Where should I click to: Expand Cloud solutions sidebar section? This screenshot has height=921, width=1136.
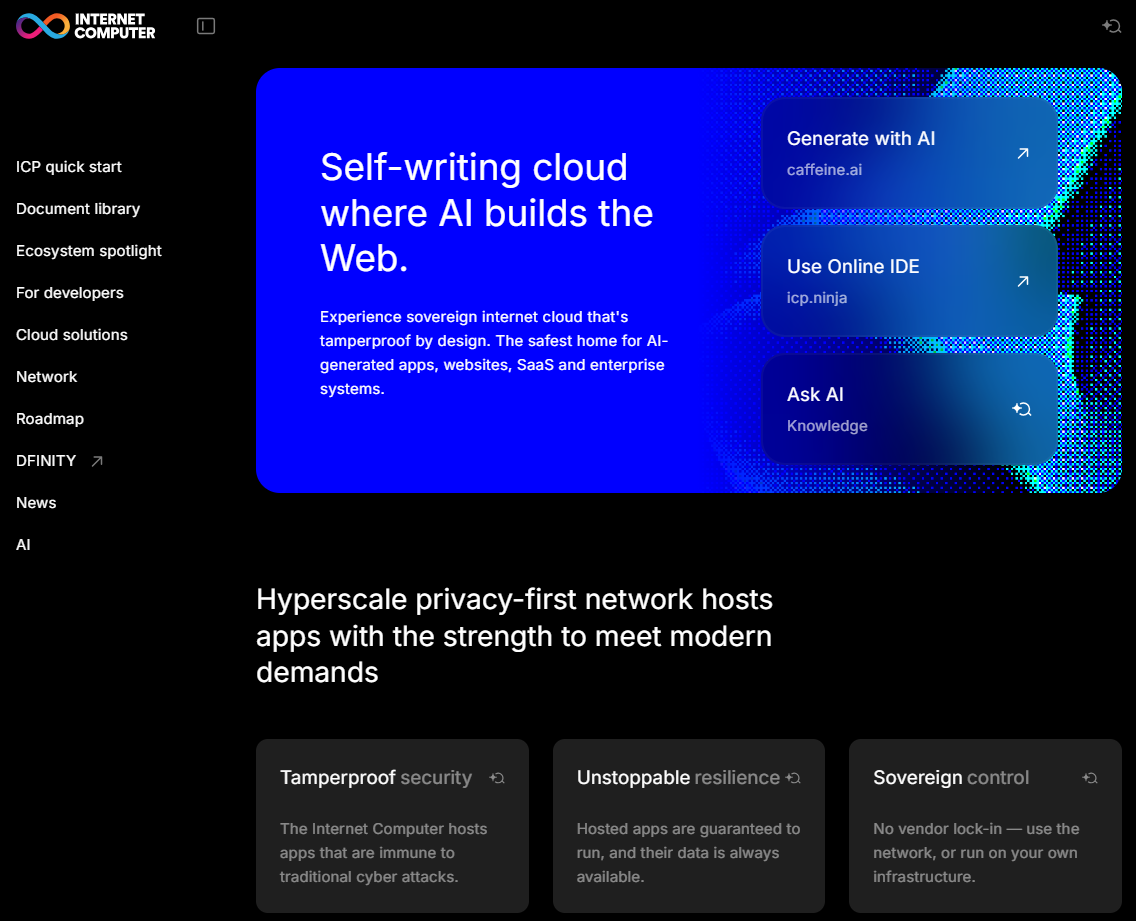tap(72, 335)
